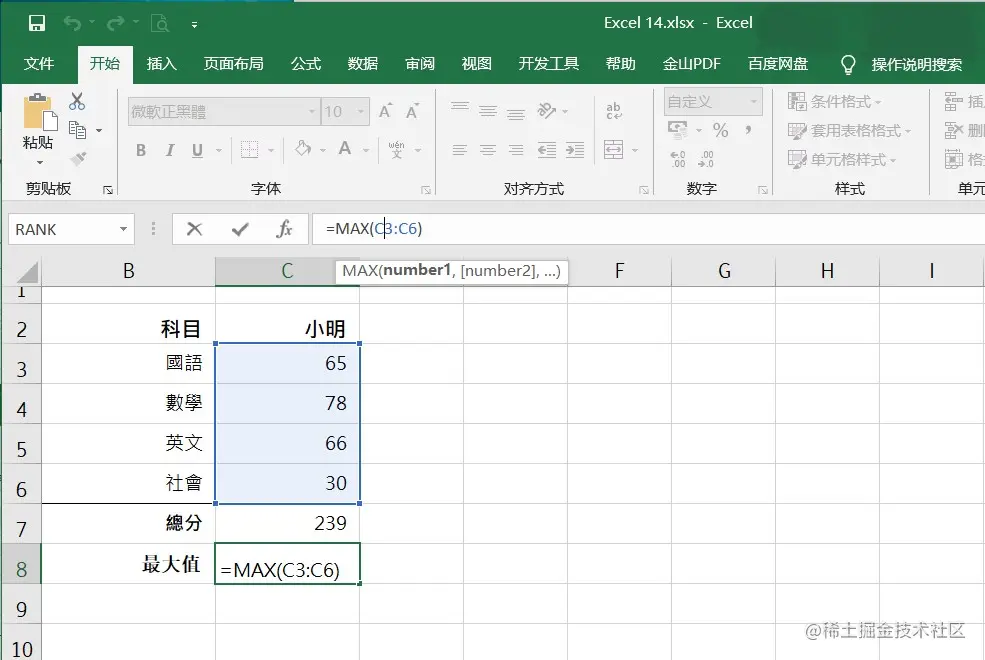Viewport: 985px width, 660px height.
Task: Toggle italic formatting
Action: click(x=170, y=150)
